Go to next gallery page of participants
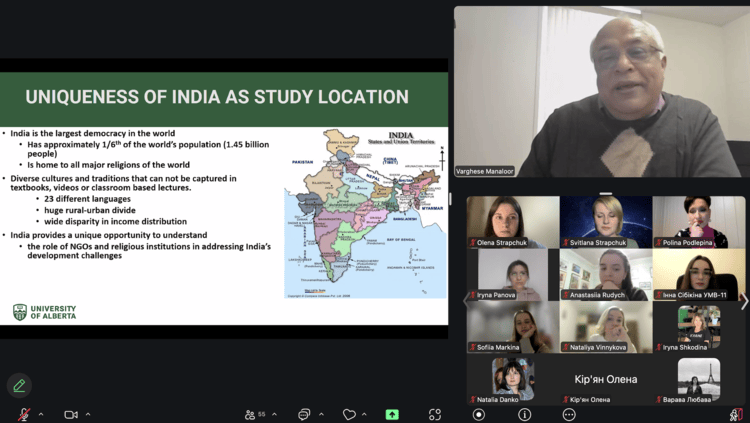This screenshot has width=750, height=423. pyautogui.click(x=743, y=301)
